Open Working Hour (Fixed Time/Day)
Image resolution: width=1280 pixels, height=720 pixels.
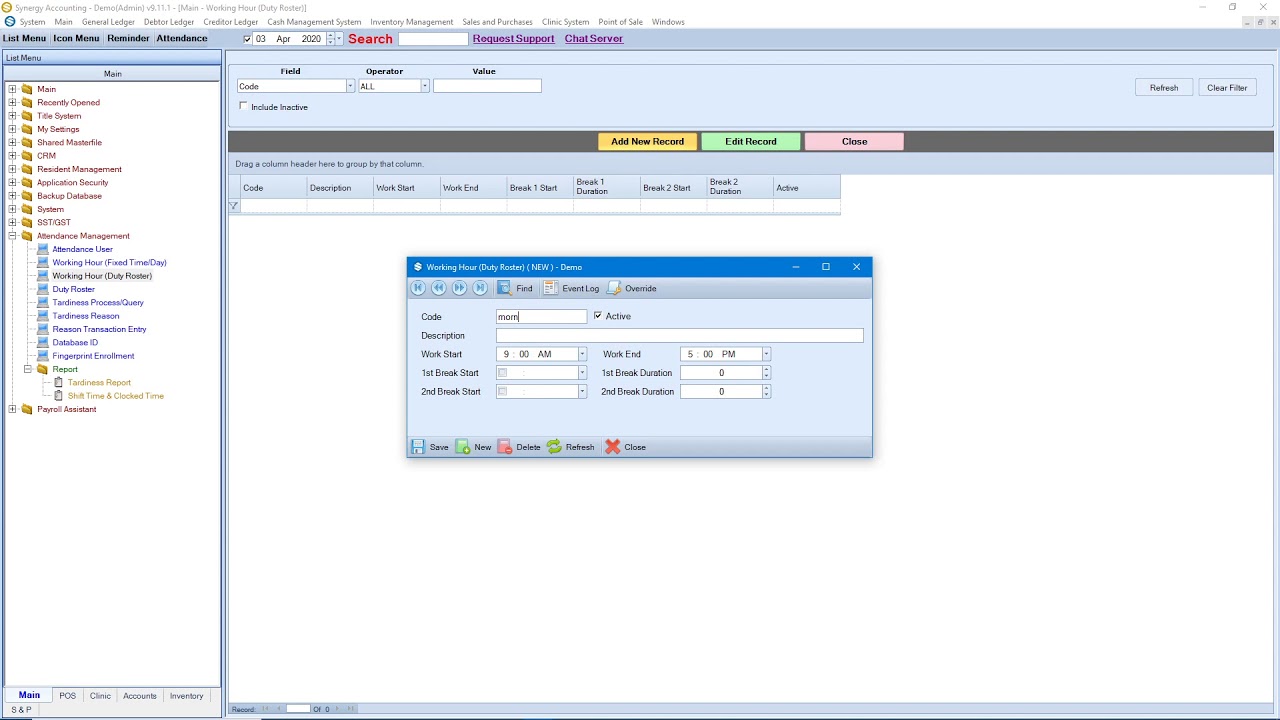click(x=109, y=262)
